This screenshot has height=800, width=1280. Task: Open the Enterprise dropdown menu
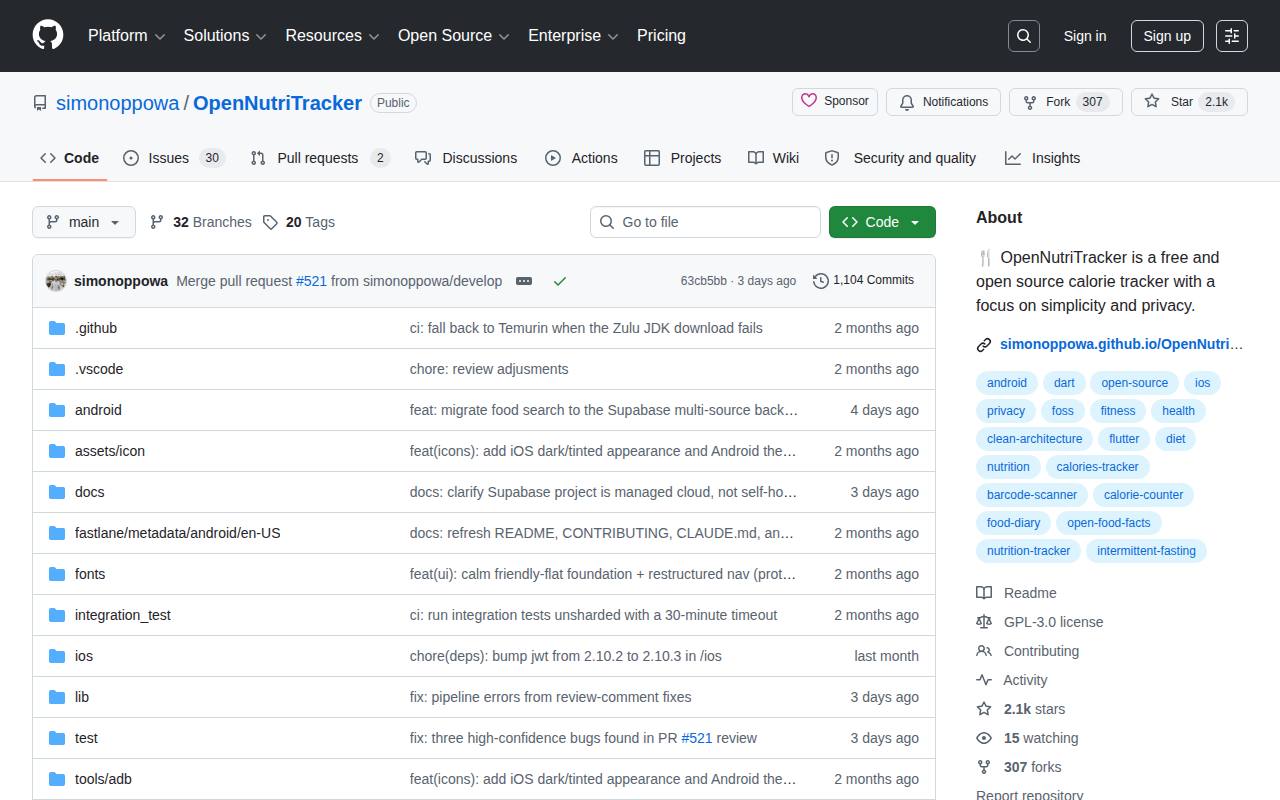click(574, 36)
